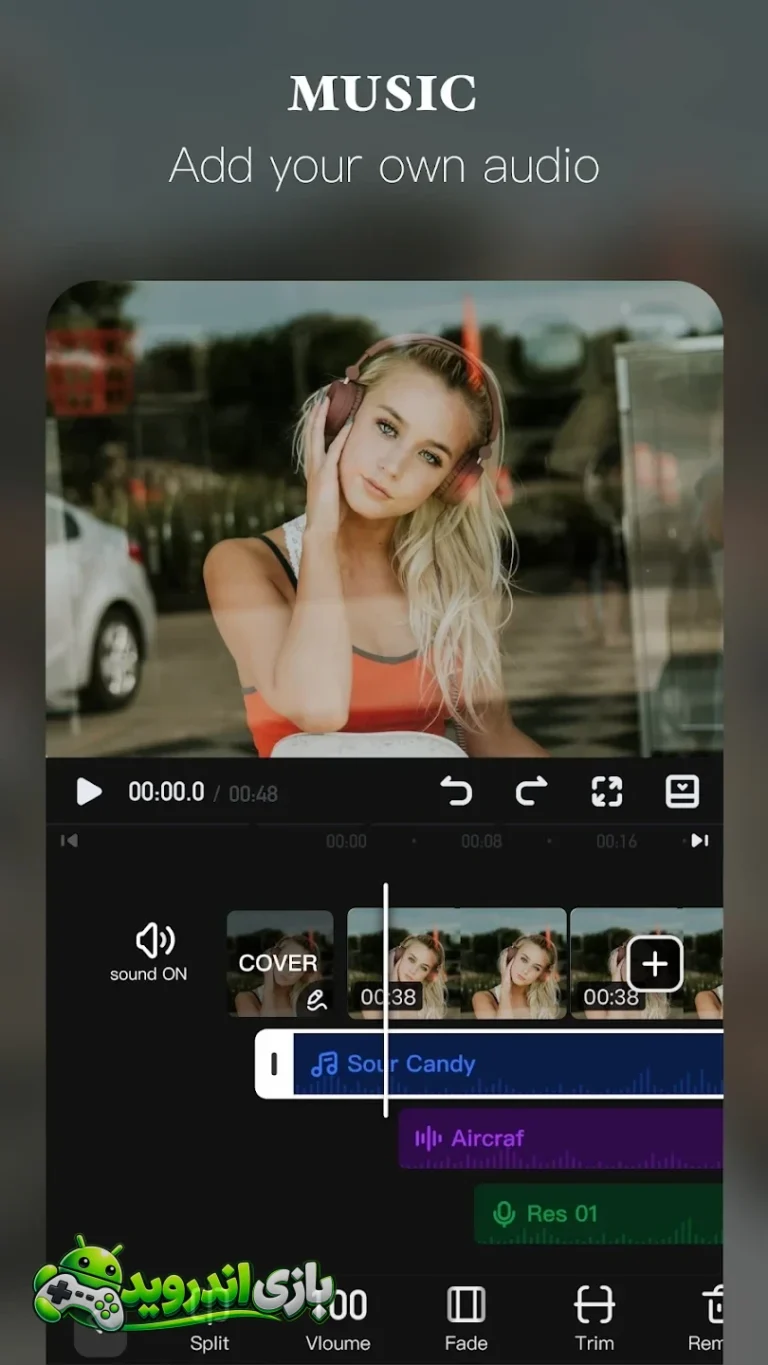Click the 00:08 timeline ruler mark
Screen dimensions: 768x1365
482,842
